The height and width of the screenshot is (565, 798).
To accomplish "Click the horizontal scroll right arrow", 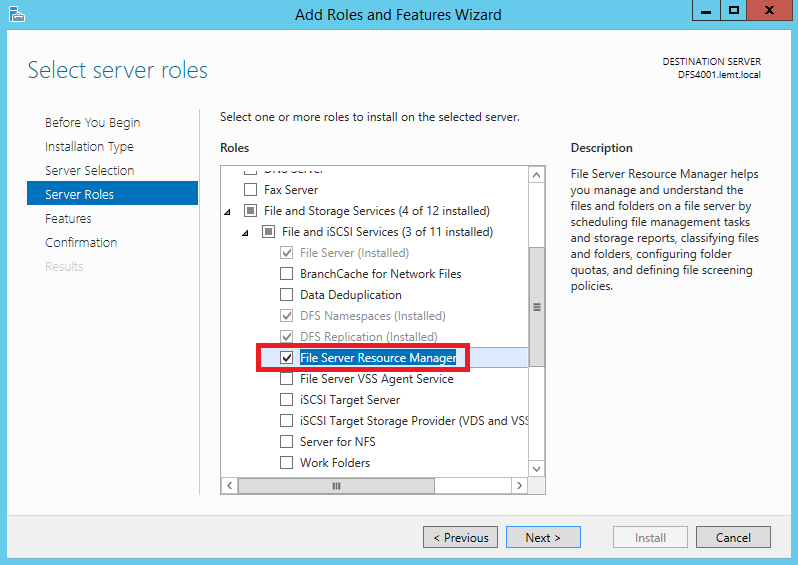I will click(519, 486).
